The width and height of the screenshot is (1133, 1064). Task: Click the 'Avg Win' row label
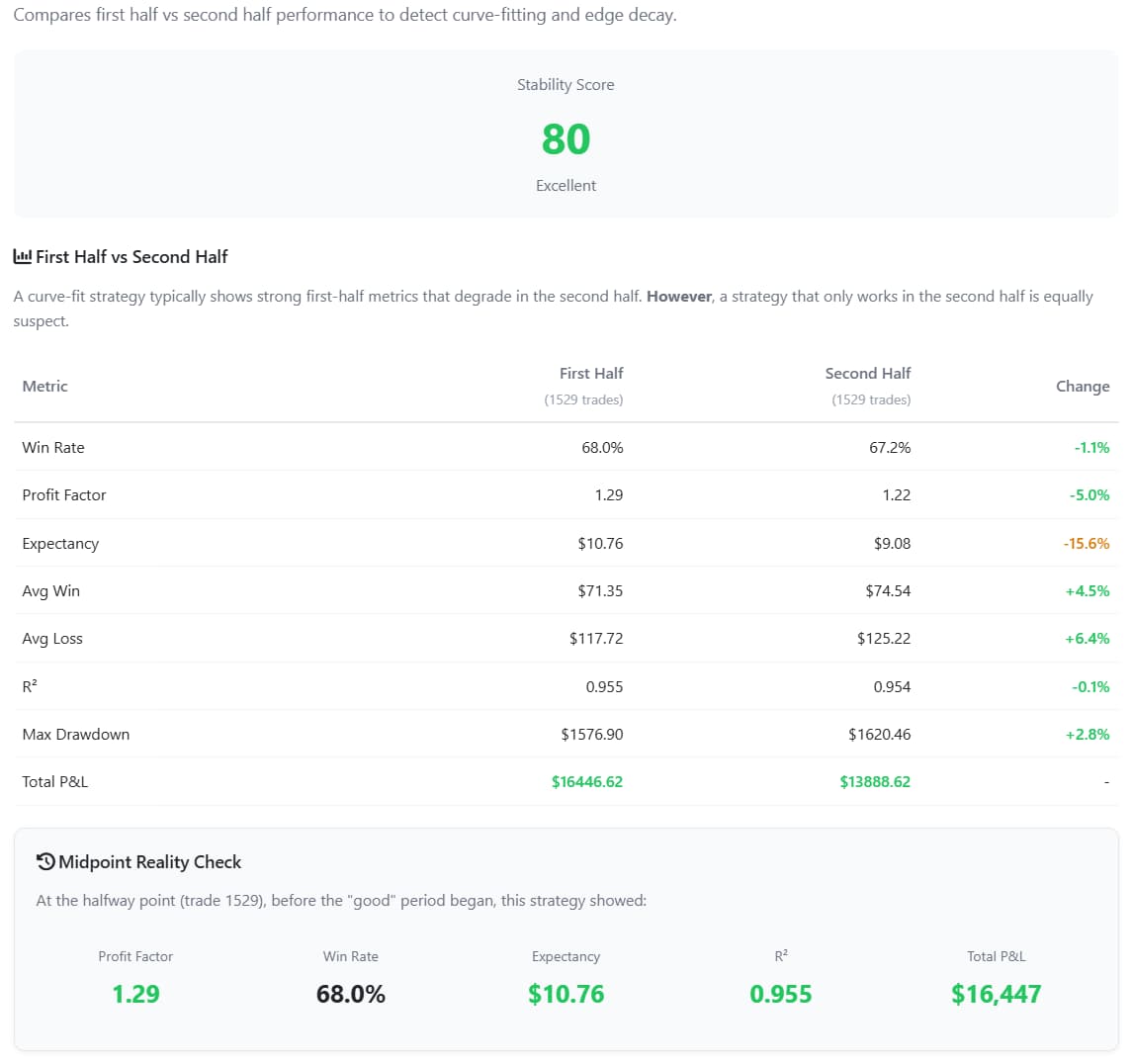coord(51,591)
